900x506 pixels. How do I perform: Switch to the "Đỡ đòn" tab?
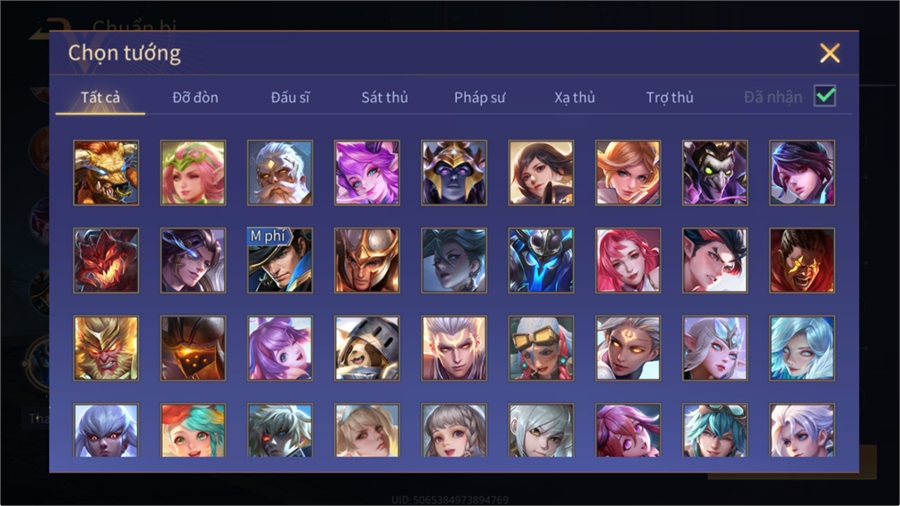(x=195, y=98)
